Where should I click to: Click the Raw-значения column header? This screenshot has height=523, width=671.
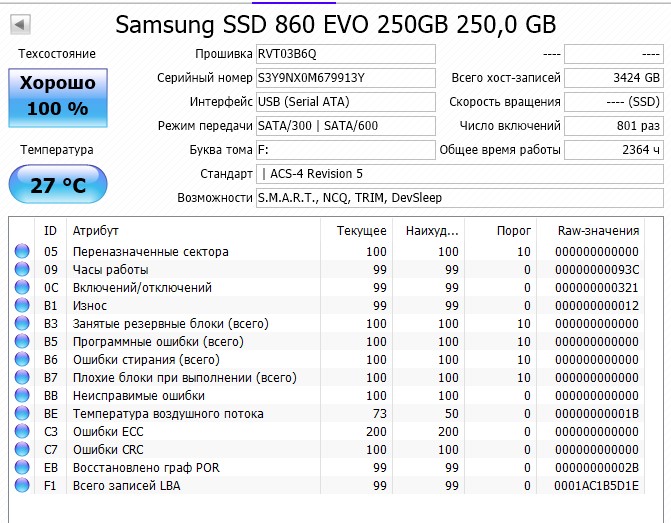coord(591,231)
